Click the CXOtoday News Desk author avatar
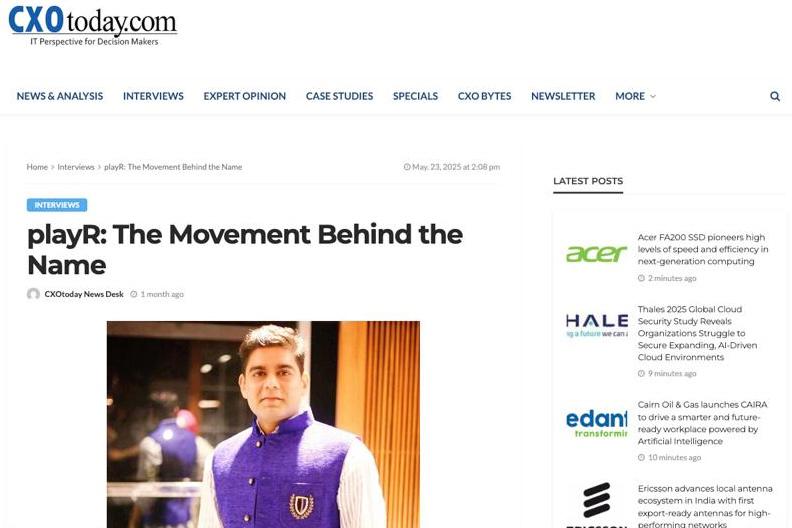The height and width of the screenshot is (528, 792). tap(33, 294)
